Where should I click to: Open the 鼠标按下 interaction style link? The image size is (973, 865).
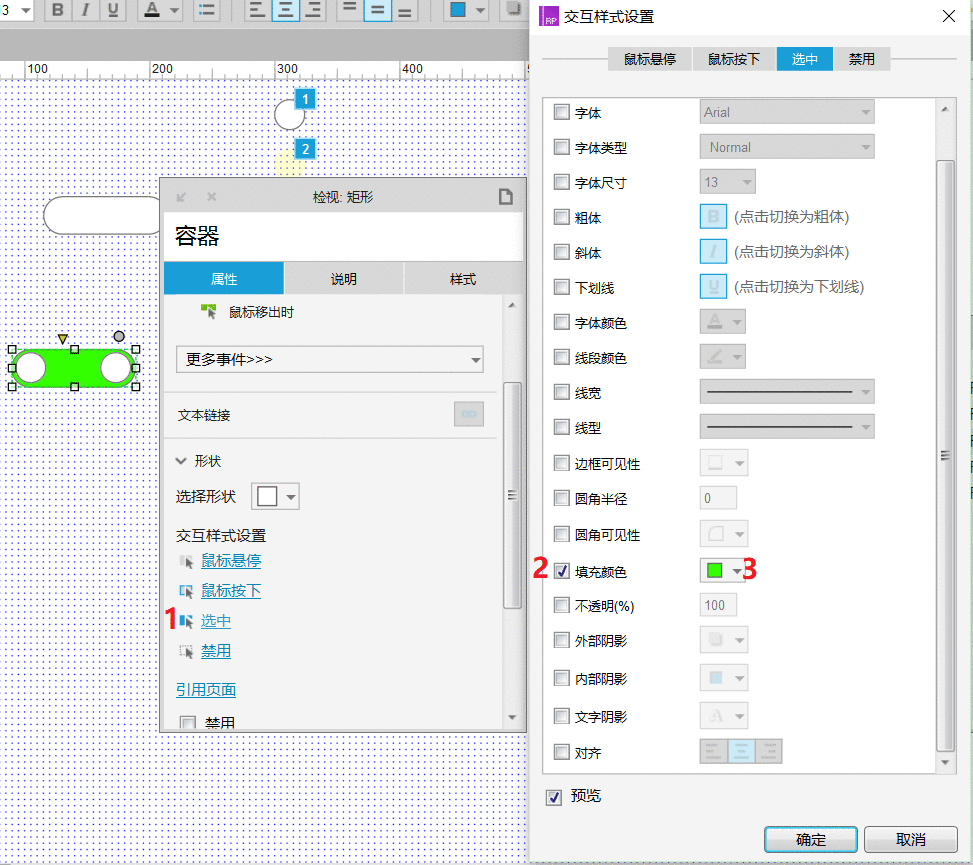(x=231, y=590)
